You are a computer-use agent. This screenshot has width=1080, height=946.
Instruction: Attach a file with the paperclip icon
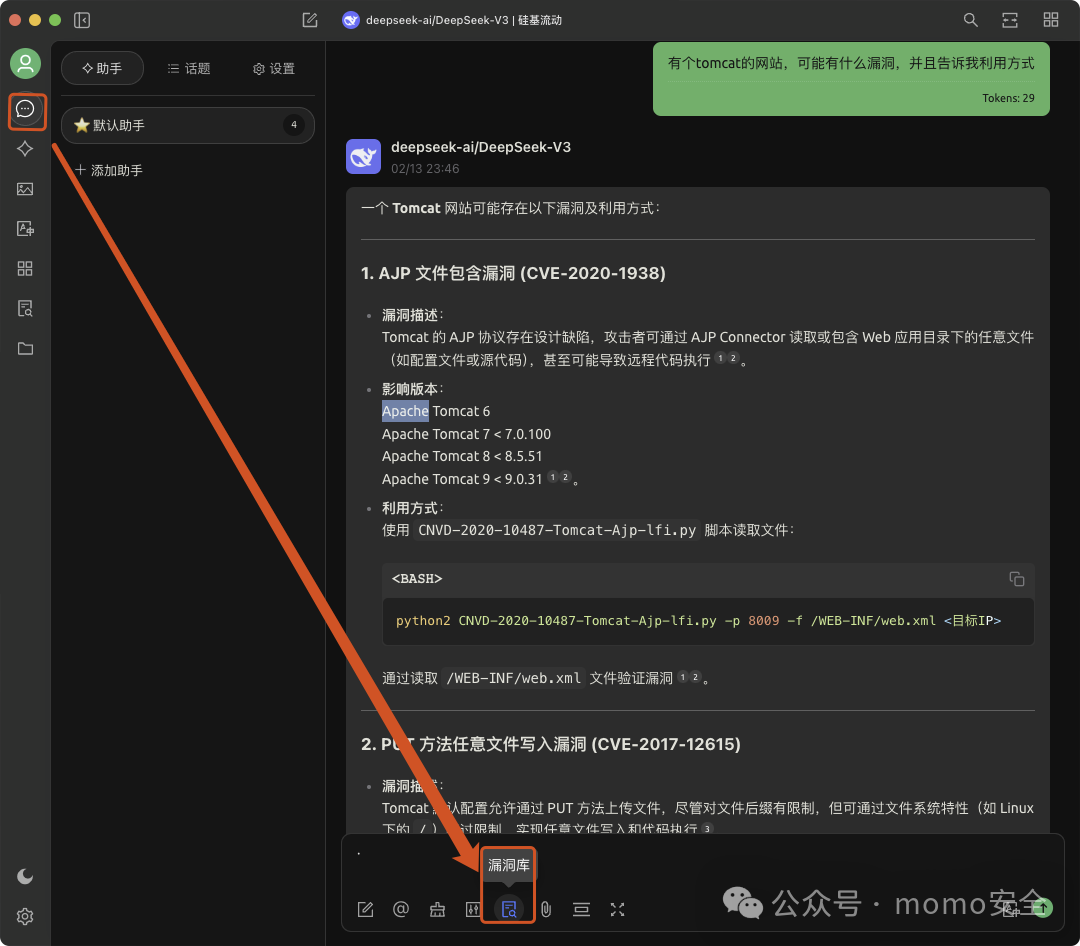click(546, 909)
